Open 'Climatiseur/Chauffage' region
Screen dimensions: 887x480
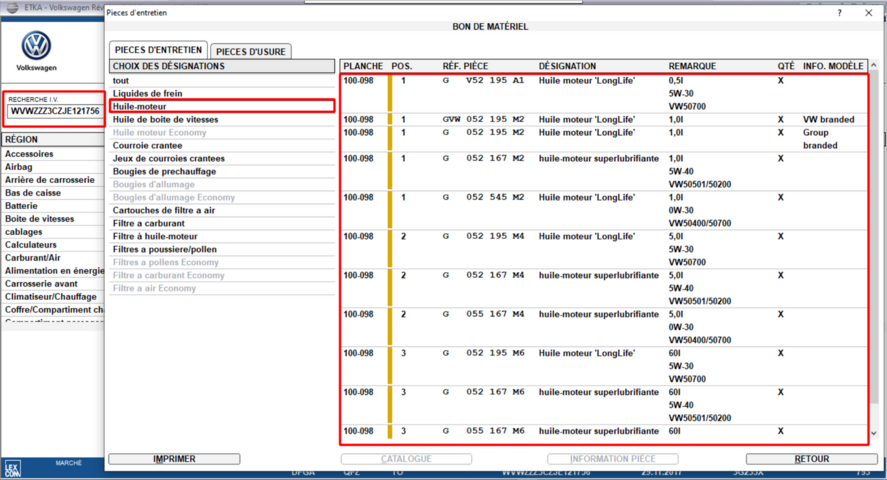point(53,297)
